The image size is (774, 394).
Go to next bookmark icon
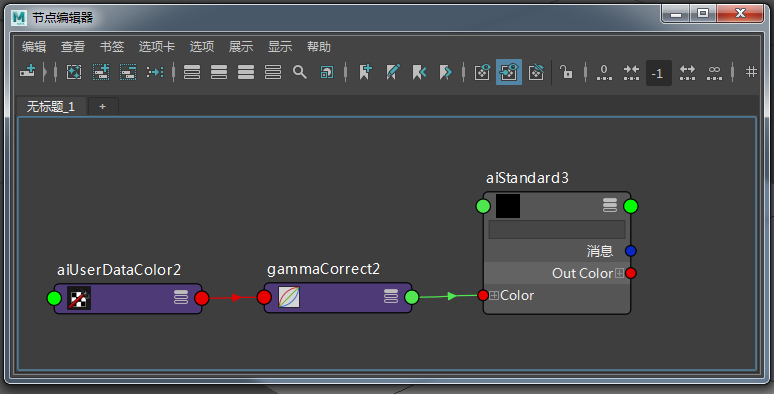446,72
